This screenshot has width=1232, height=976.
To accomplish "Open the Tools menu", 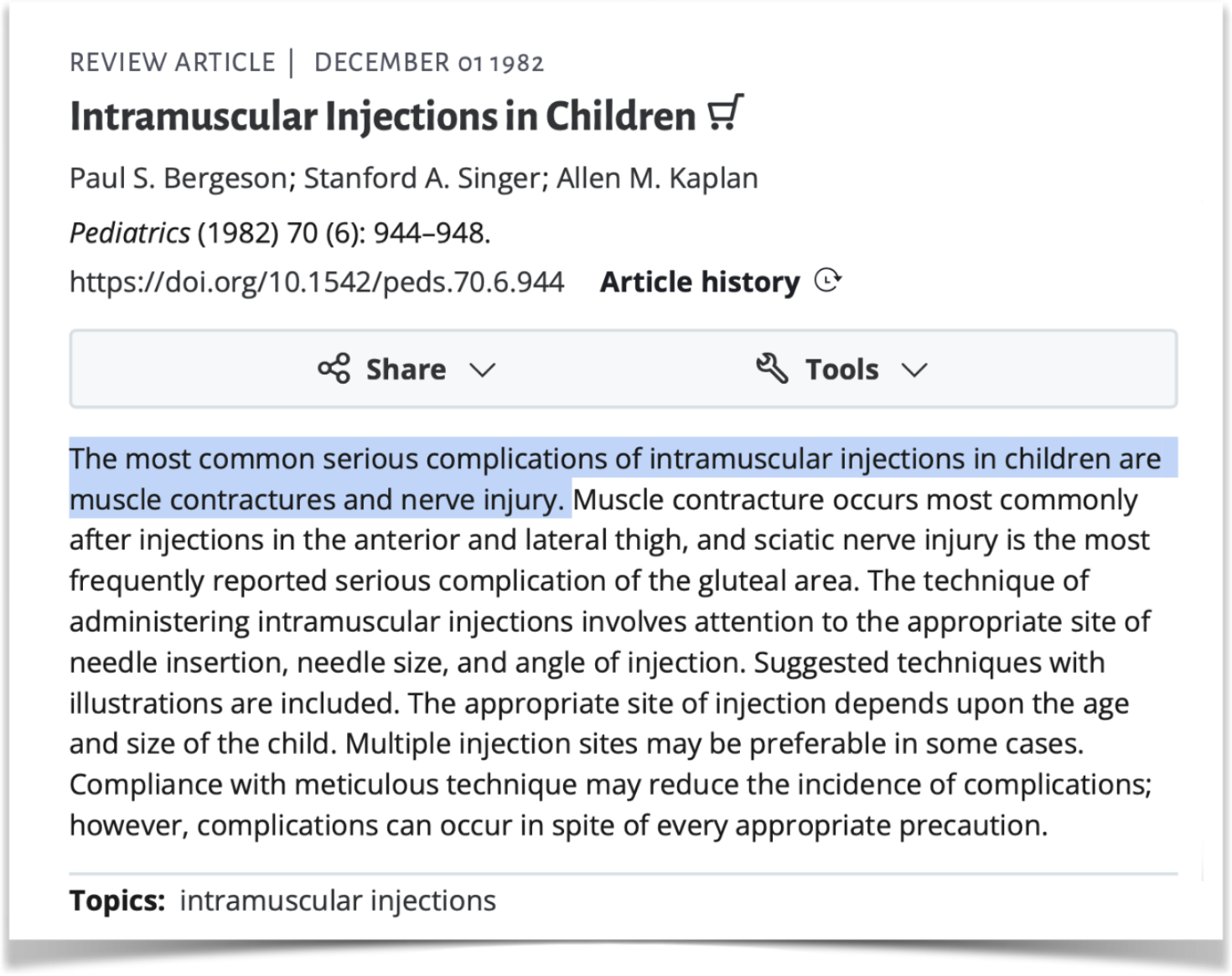I will (841, 369).
